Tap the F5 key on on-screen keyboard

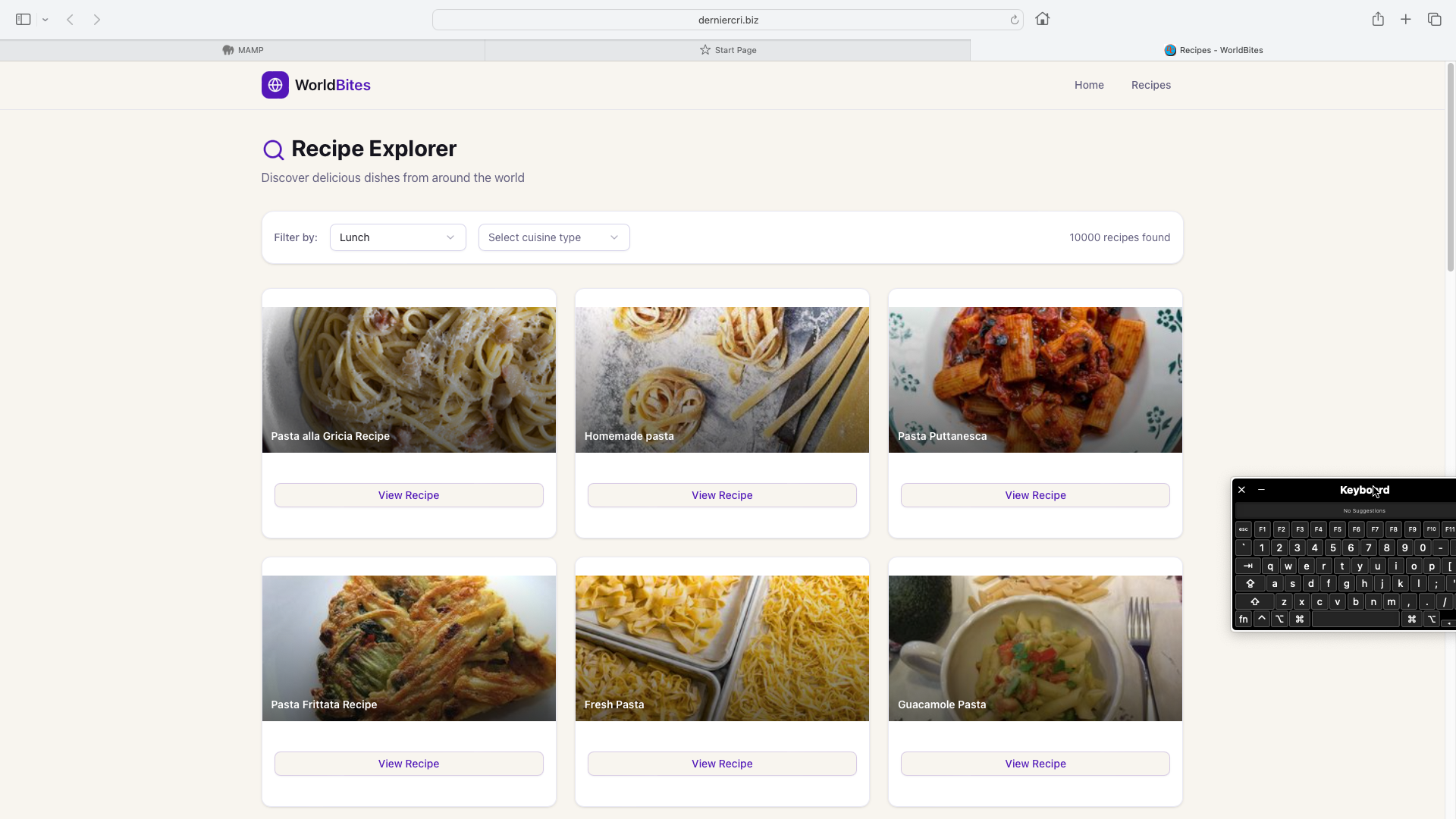(1338, 529)
